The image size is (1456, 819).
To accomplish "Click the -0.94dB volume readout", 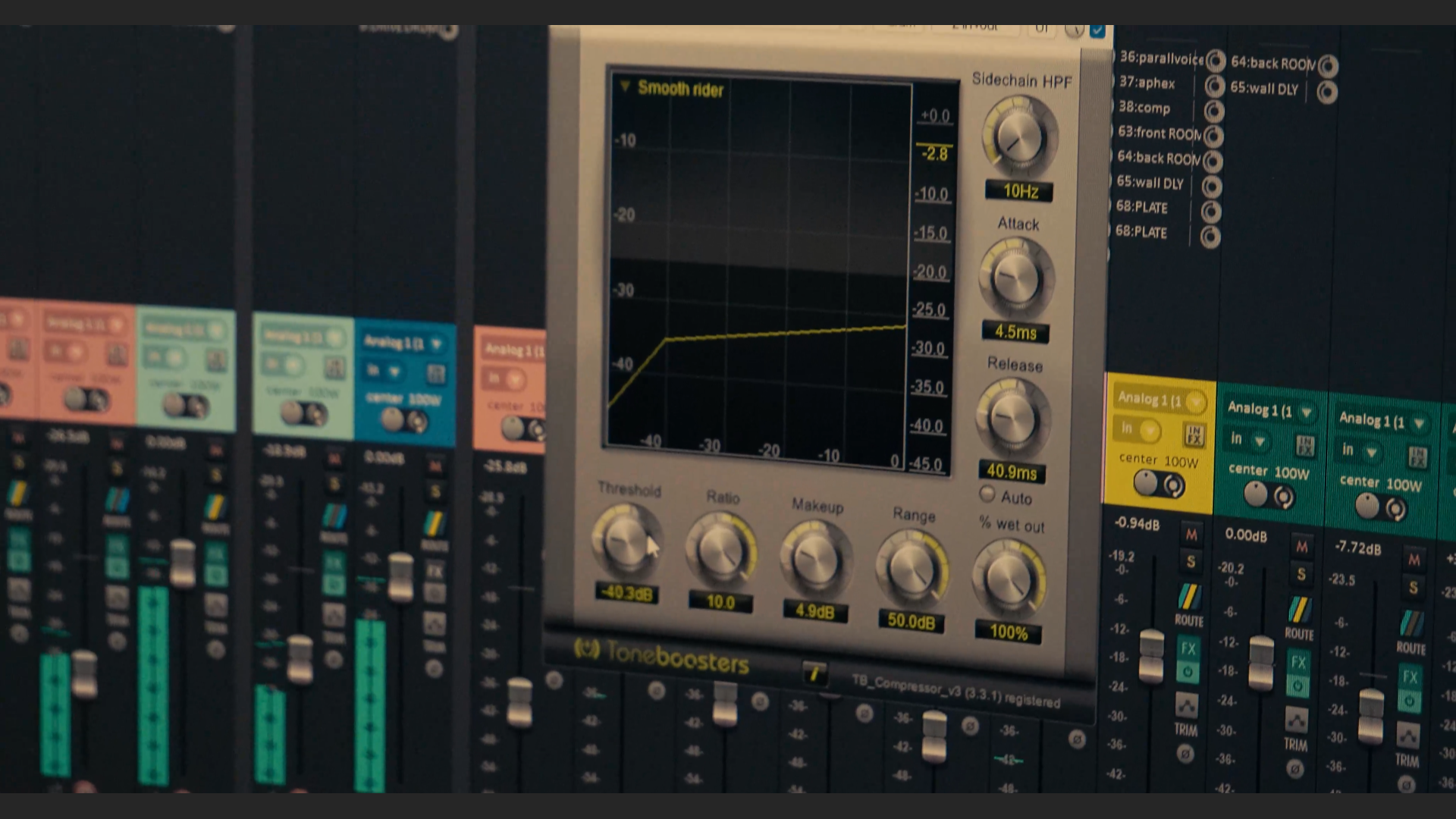I will pos(1136,523).
